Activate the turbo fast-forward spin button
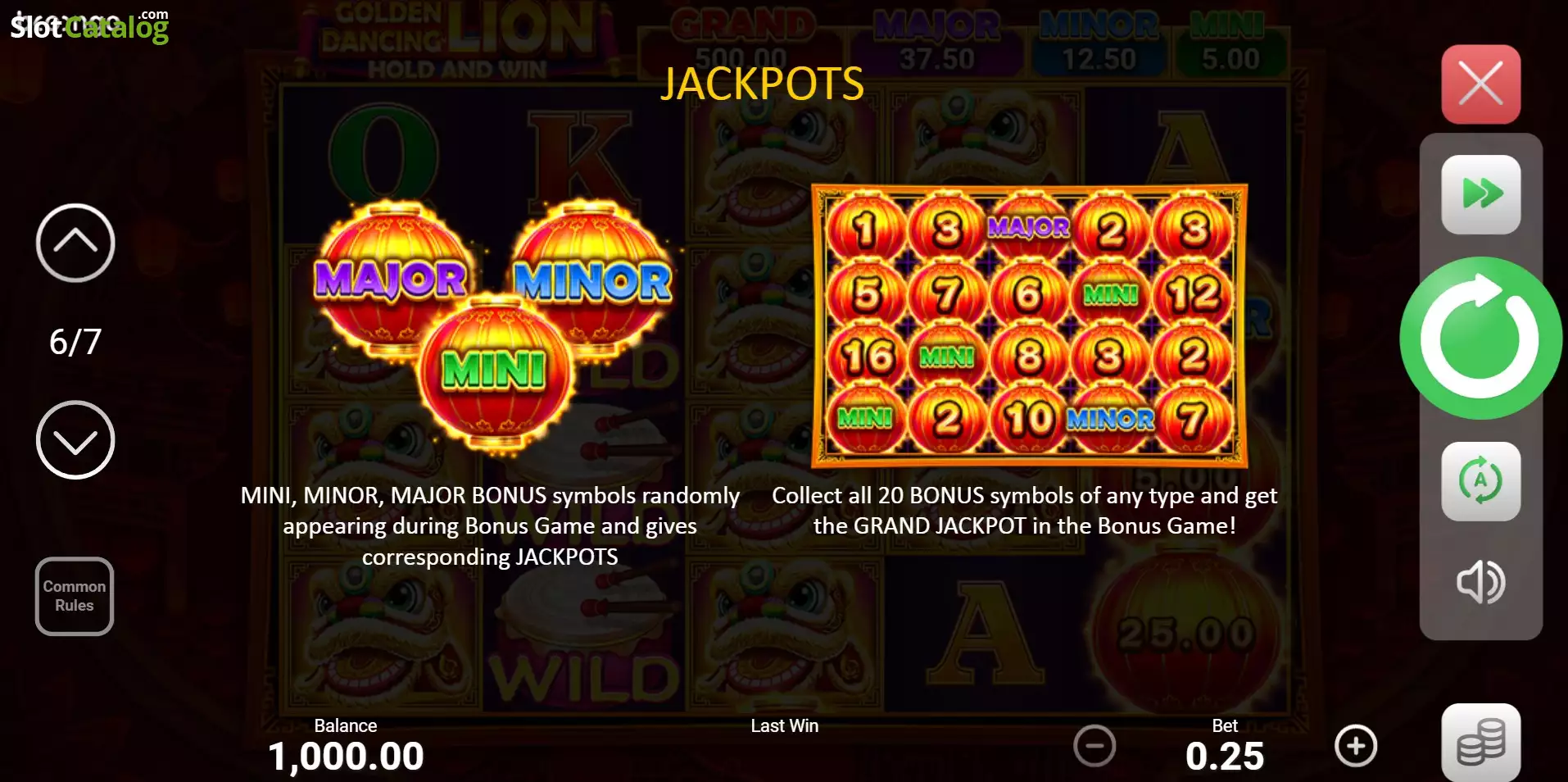1568x782 pixels. pos(1480,194)
